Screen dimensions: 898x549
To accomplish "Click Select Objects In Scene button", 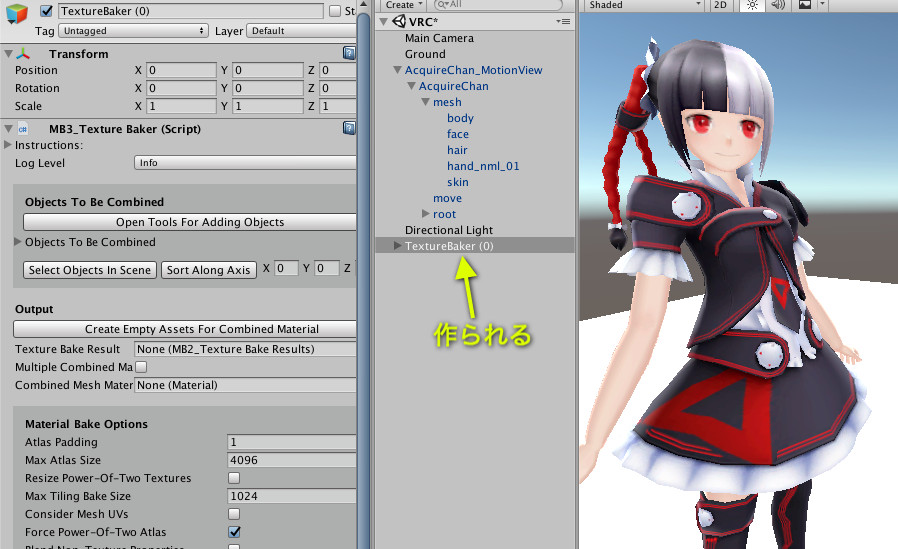I will tap(90, 270).
